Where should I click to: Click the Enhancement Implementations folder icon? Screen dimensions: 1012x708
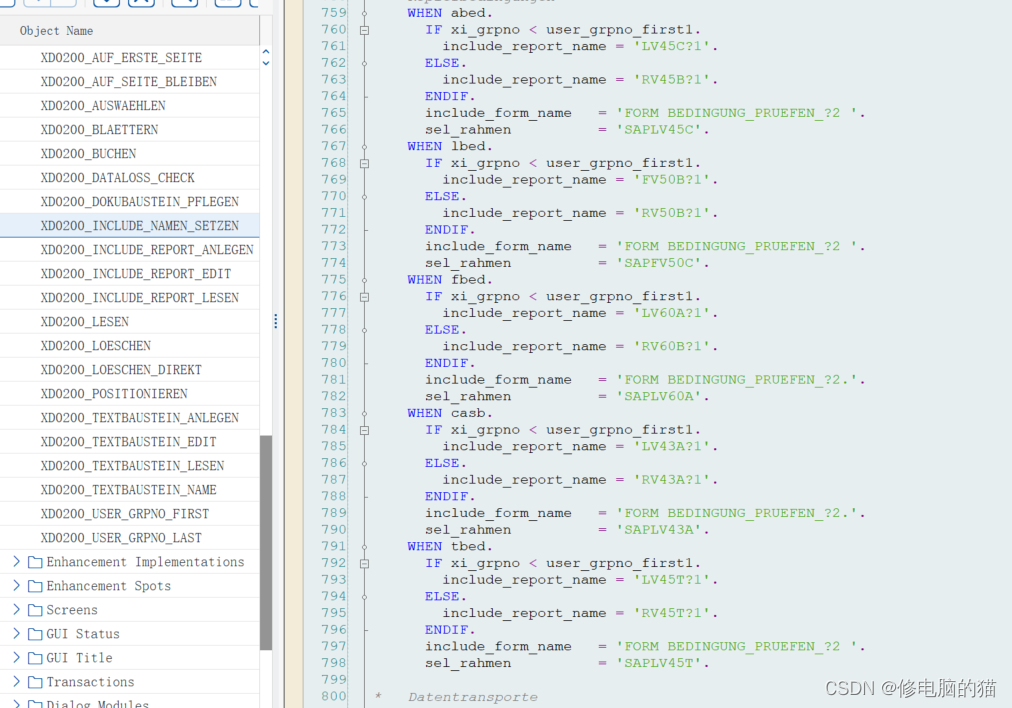pos(35,562)
